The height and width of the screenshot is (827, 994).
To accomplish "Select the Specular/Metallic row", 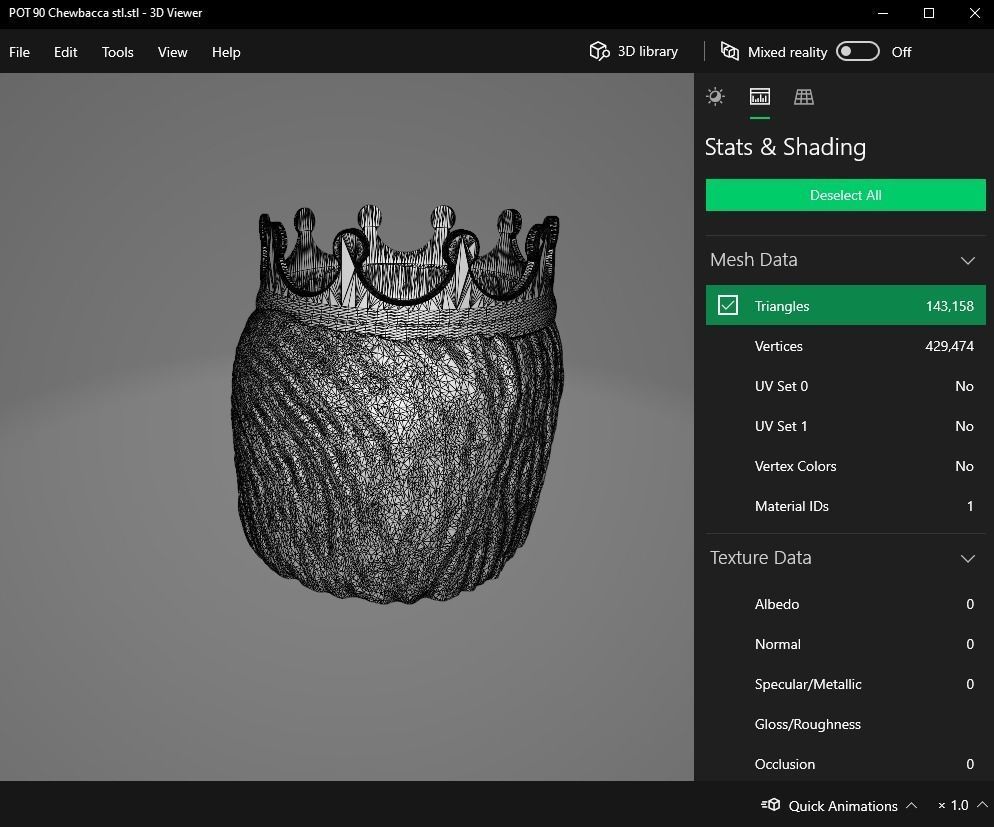I will pyautogui.click(x=846, y=684).
